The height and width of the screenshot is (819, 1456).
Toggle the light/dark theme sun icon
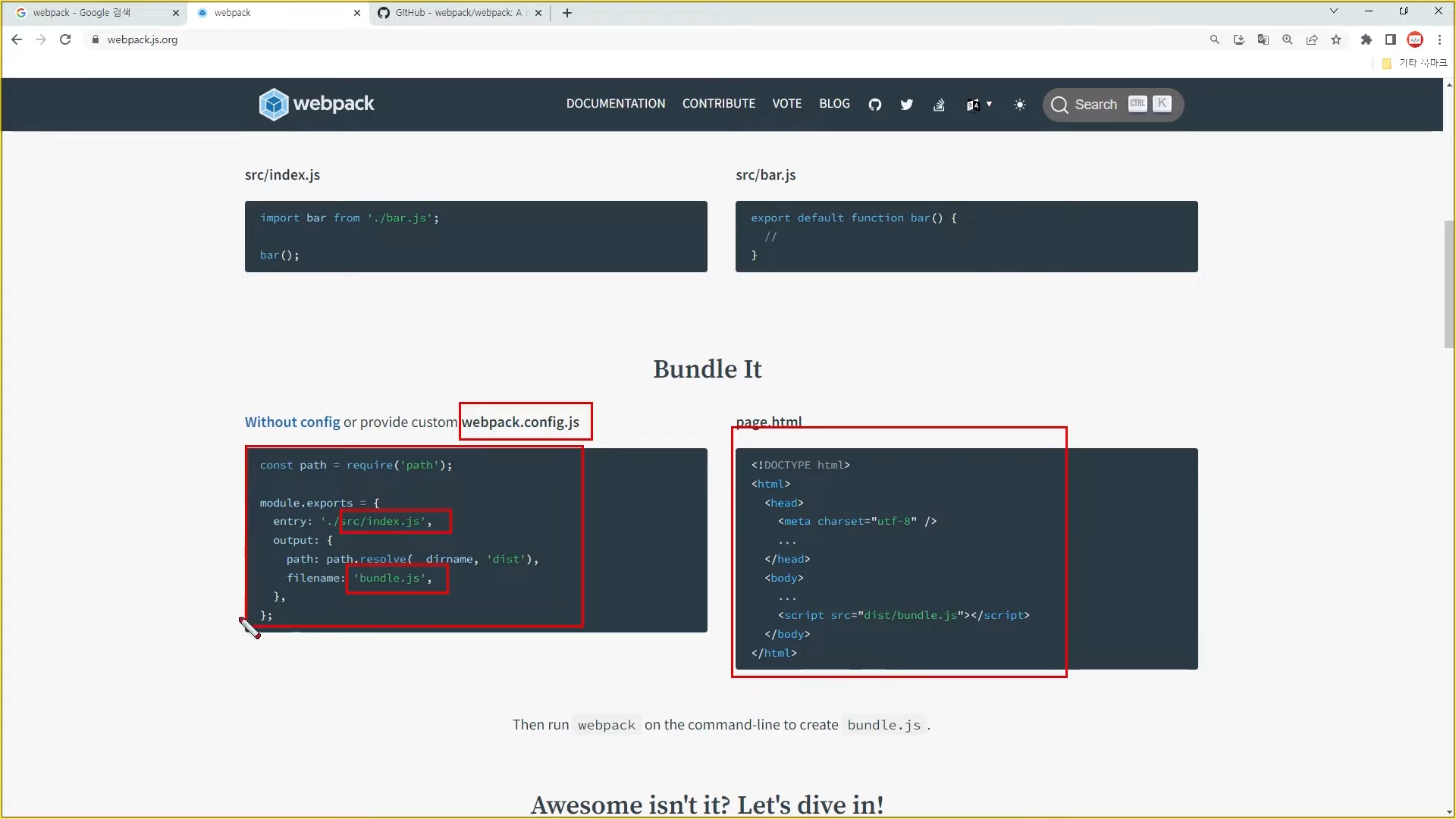[1020, 105]
